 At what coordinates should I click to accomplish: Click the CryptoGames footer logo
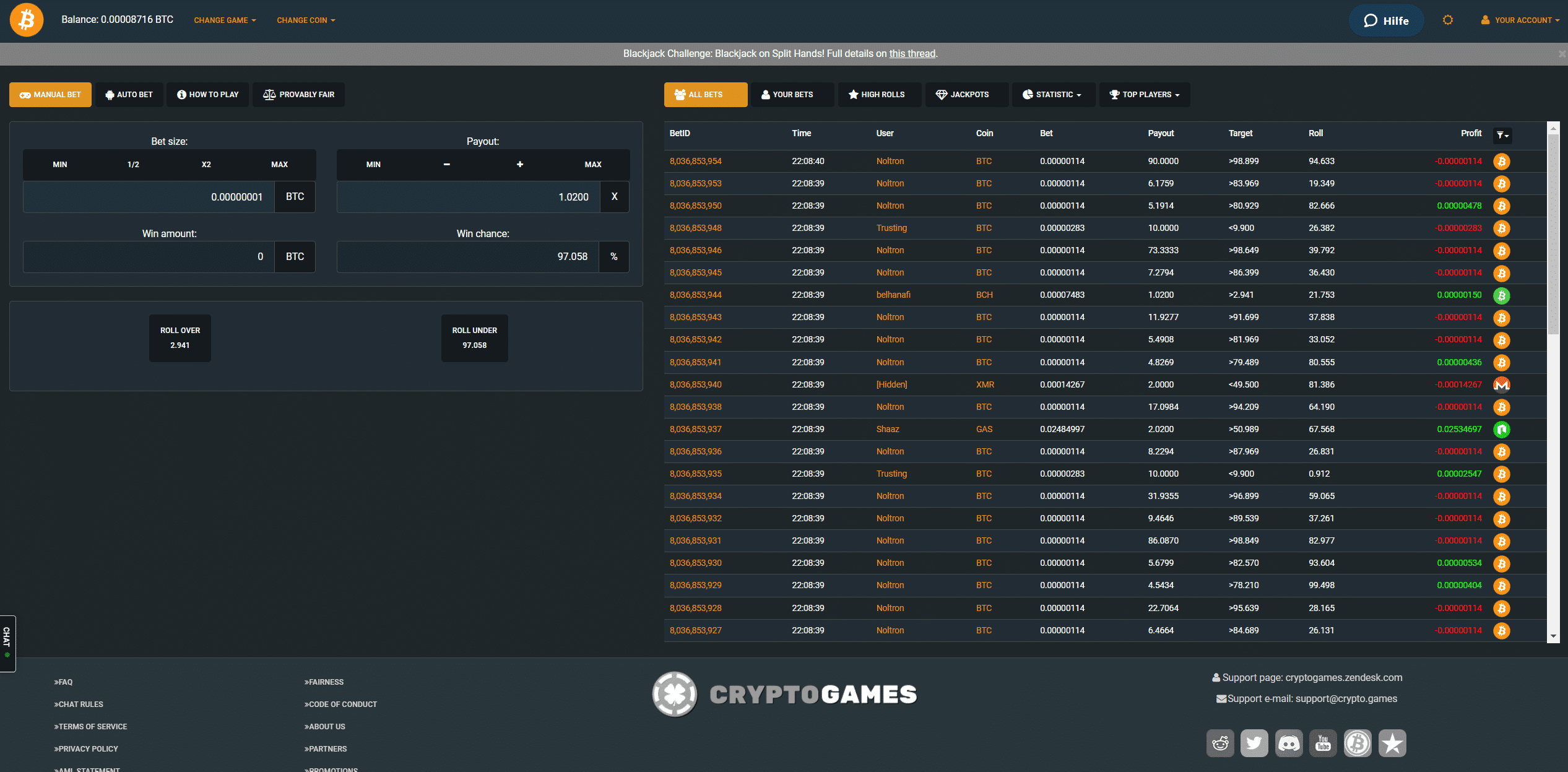click(784, 695)
